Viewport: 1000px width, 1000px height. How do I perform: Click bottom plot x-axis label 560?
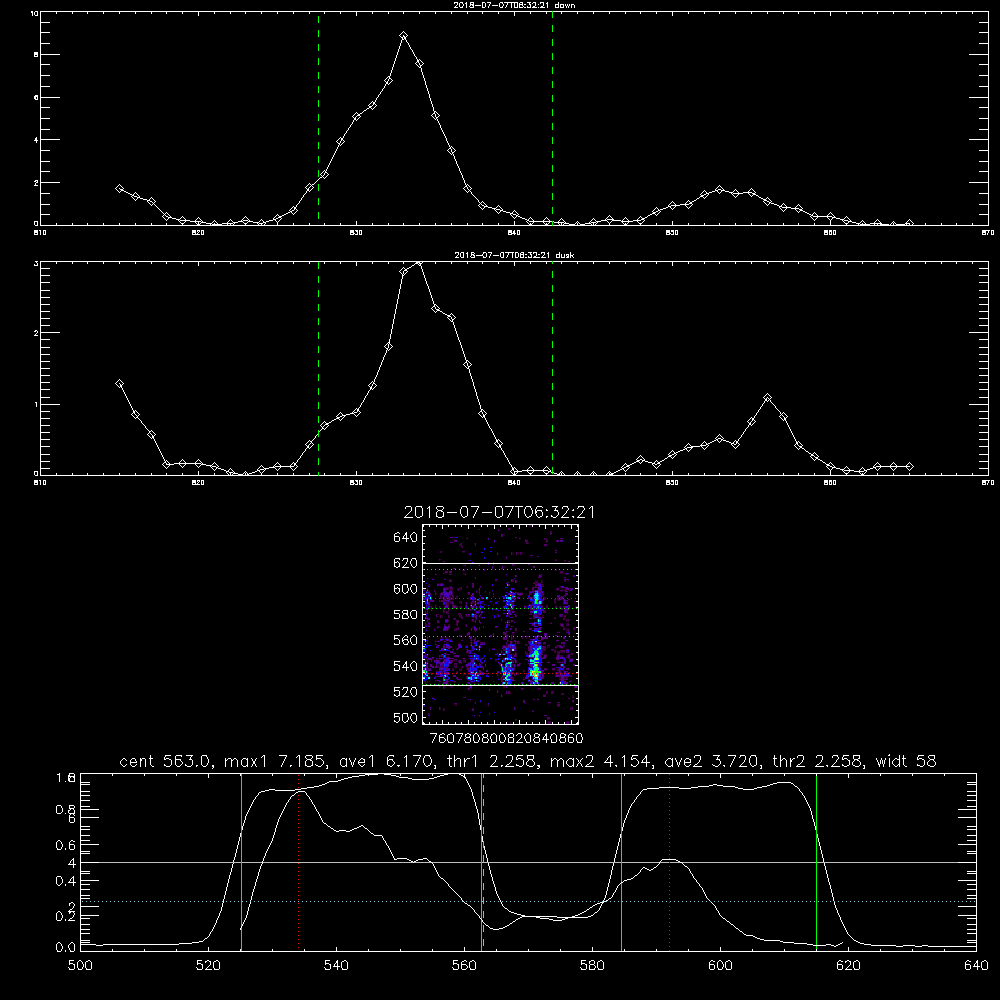(464, 966)
